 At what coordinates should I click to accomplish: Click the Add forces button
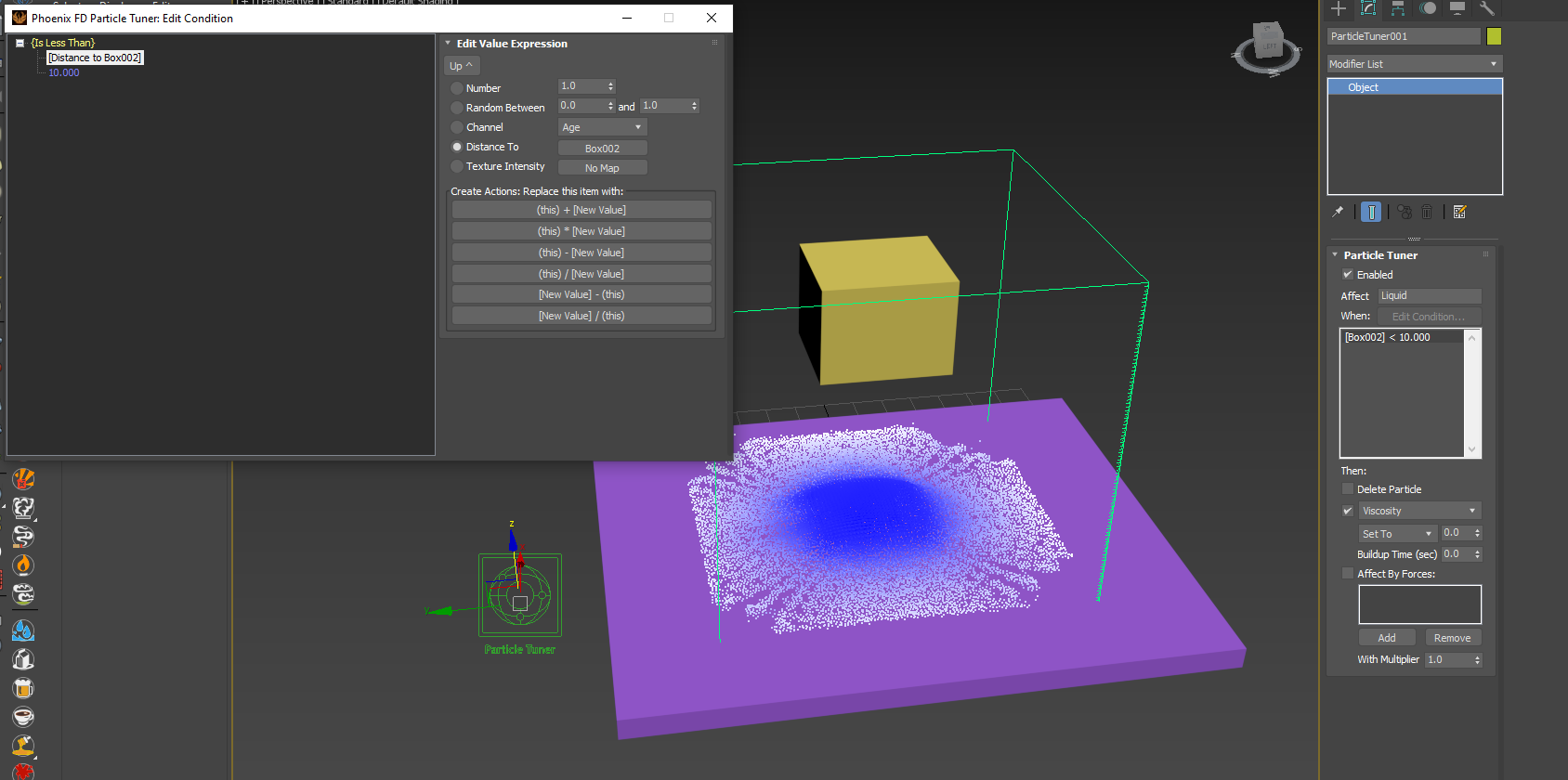pos(1387,638)
